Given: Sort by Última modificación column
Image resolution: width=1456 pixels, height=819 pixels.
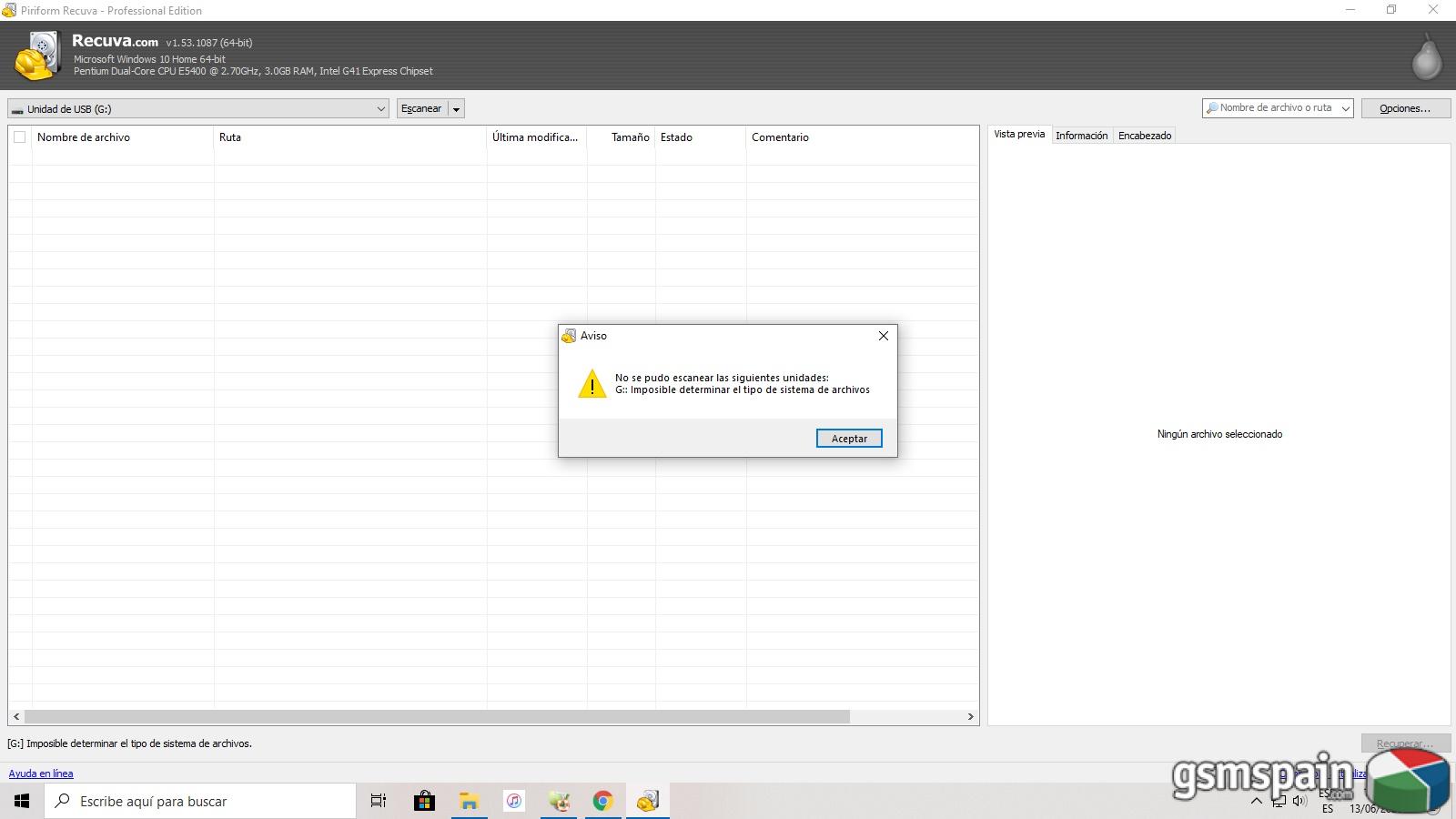Looking at the screenshot, I should [x=537, y=137].
